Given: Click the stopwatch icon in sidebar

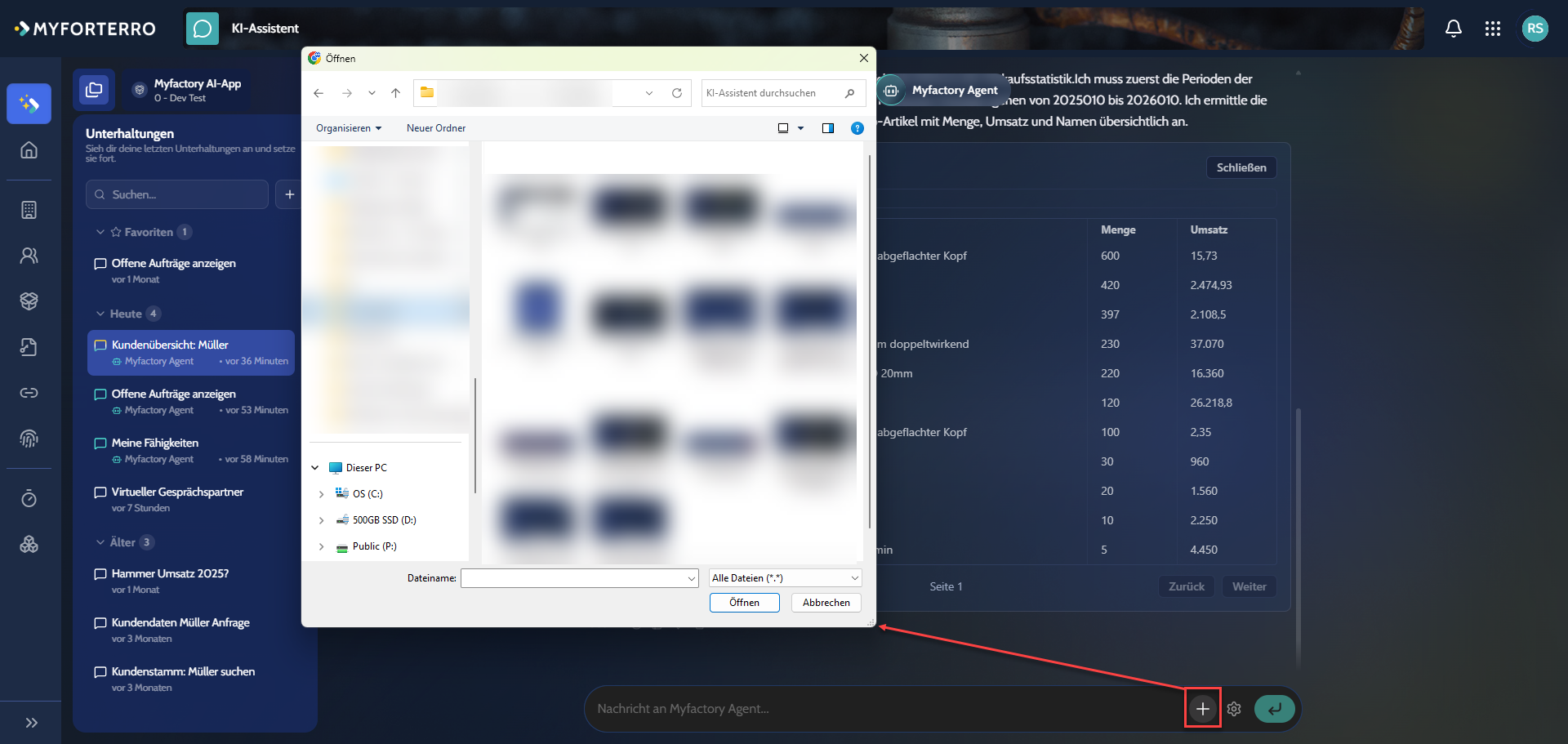Looking at the screenshot, I should (29, 498).
